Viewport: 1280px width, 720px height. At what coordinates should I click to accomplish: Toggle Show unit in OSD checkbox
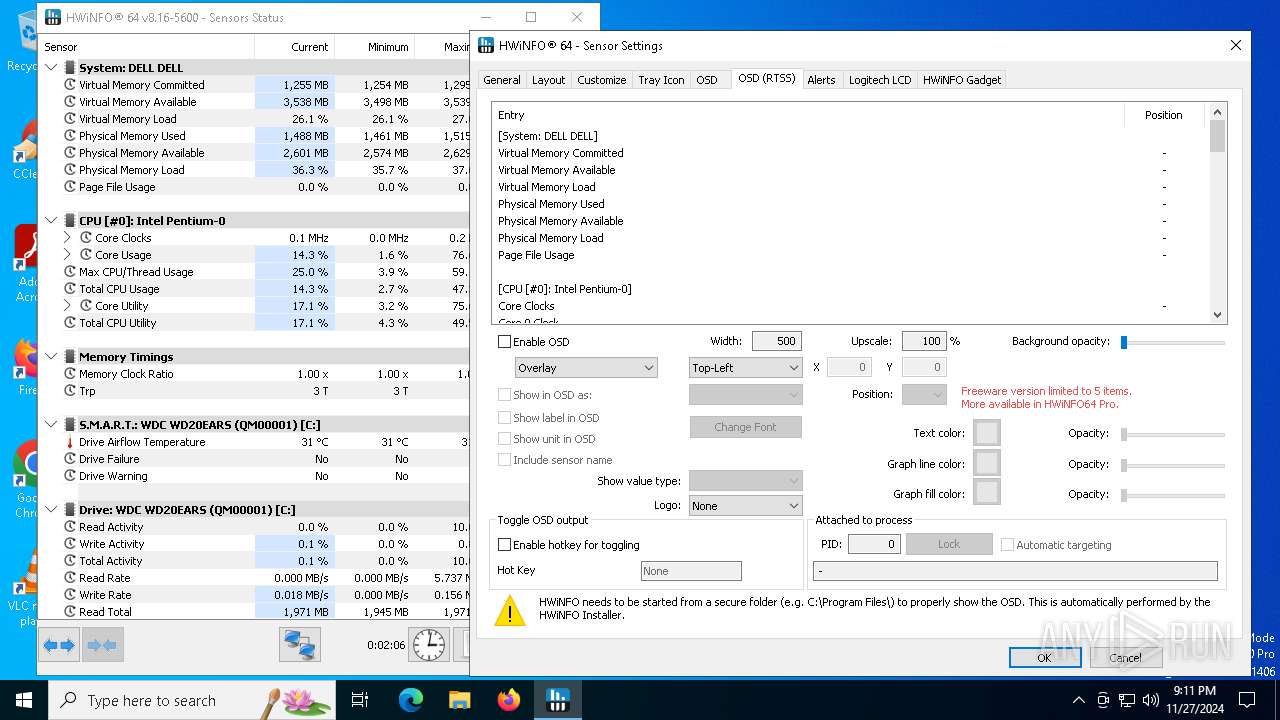(505, 439)
